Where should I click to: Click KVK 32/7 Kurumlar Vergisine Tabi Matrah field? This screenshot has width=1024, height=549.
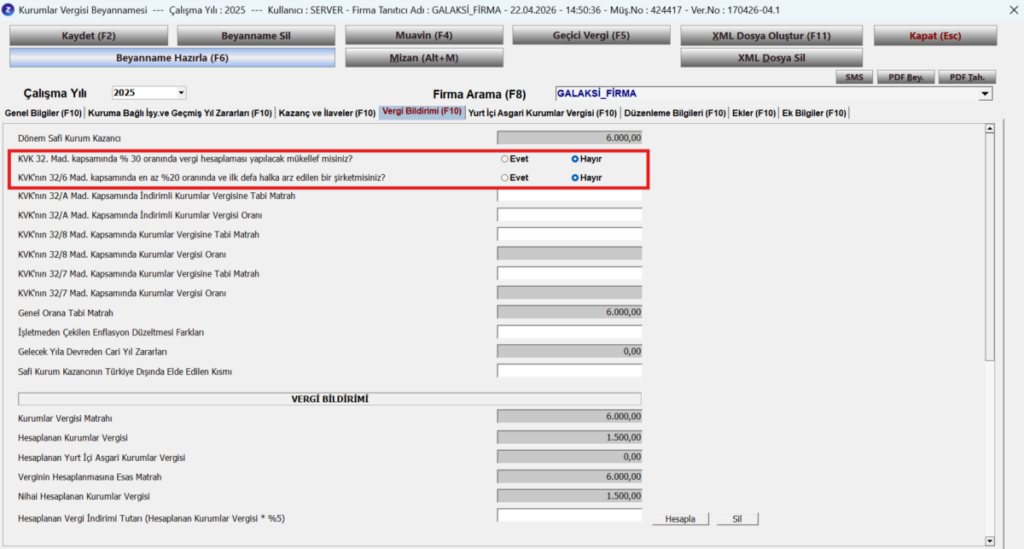click(569, 274)
